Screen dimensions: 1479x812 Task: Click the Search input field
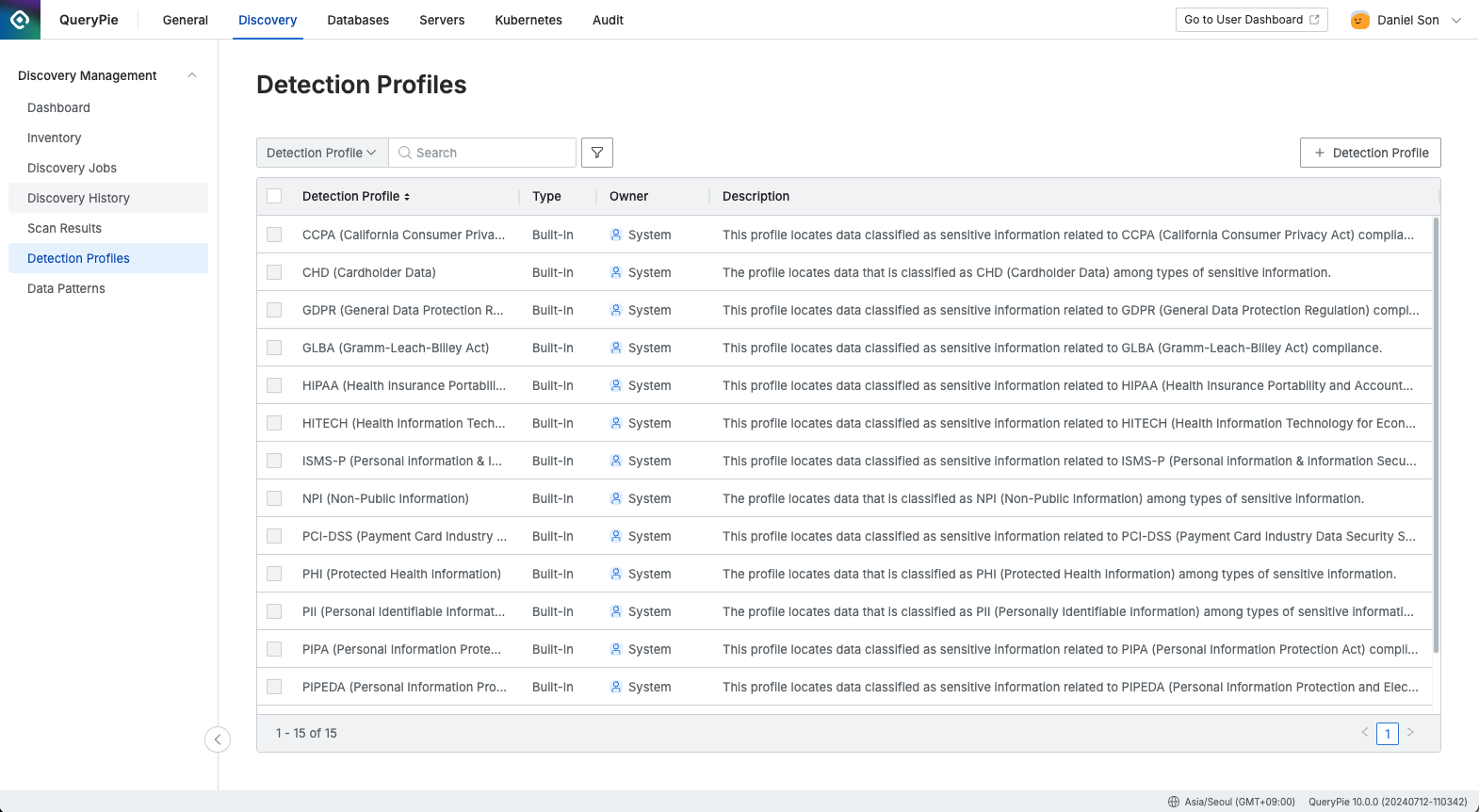click(490, 153)
